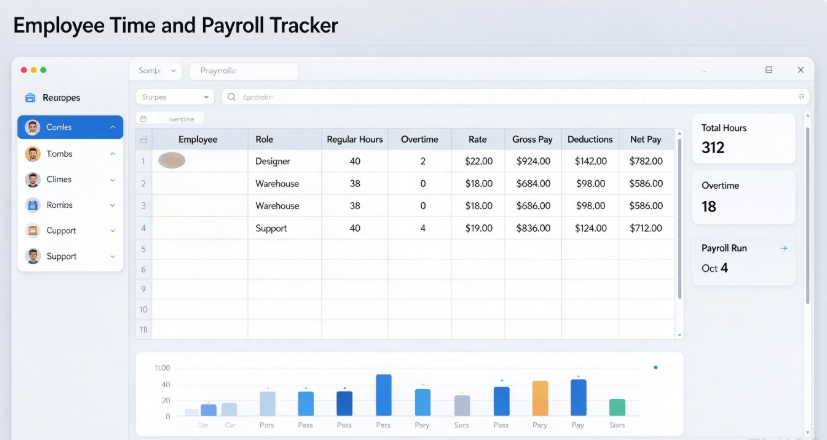Click the $686.00 gross pay cell
This screenshot has height=440, width=827.
pos(533,206)
